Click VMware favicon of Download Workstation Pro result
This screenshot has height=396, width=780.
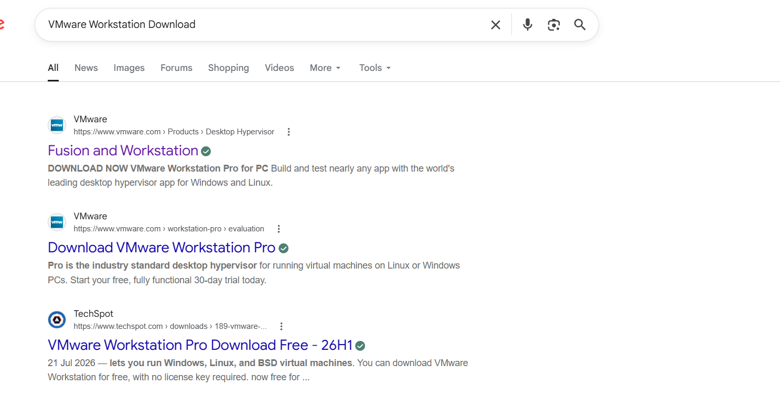pos(57,222)
